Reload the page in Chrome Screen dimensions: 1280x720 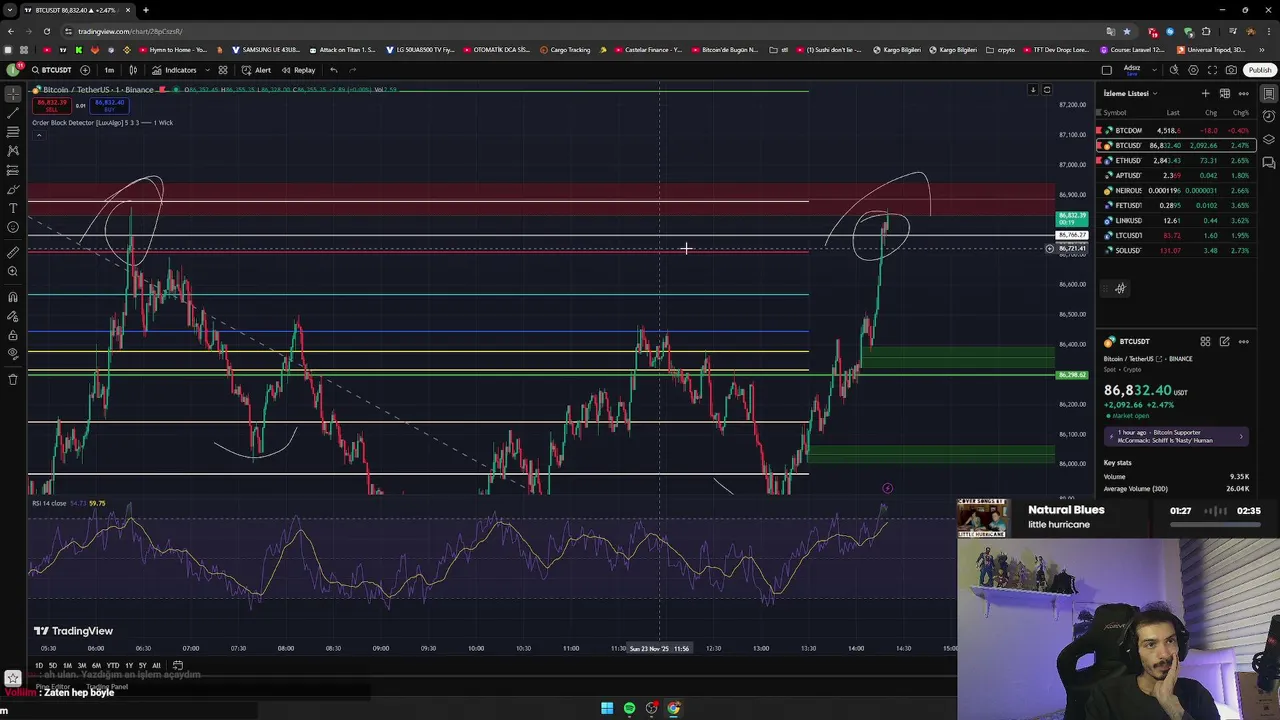pos(47,31)
